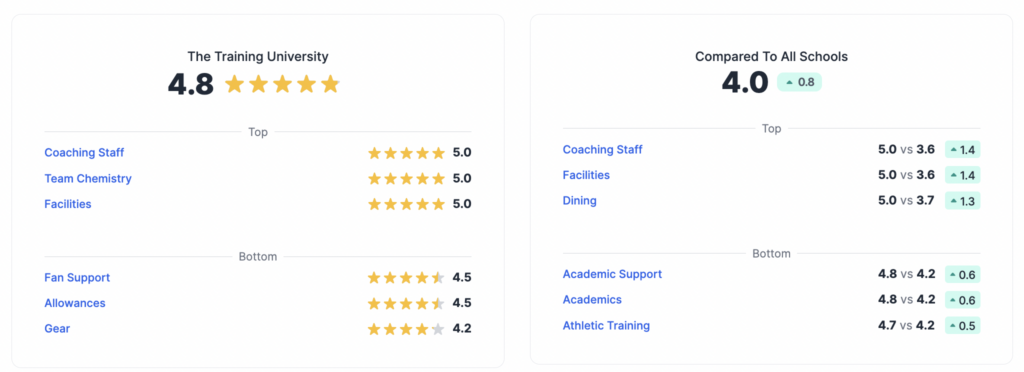Image resolution: width=1024 pixels, height=372 pixels.
Task: Click the 4.8 overall star rating icons
Action: pyautogui.click(x=282, y=84)
